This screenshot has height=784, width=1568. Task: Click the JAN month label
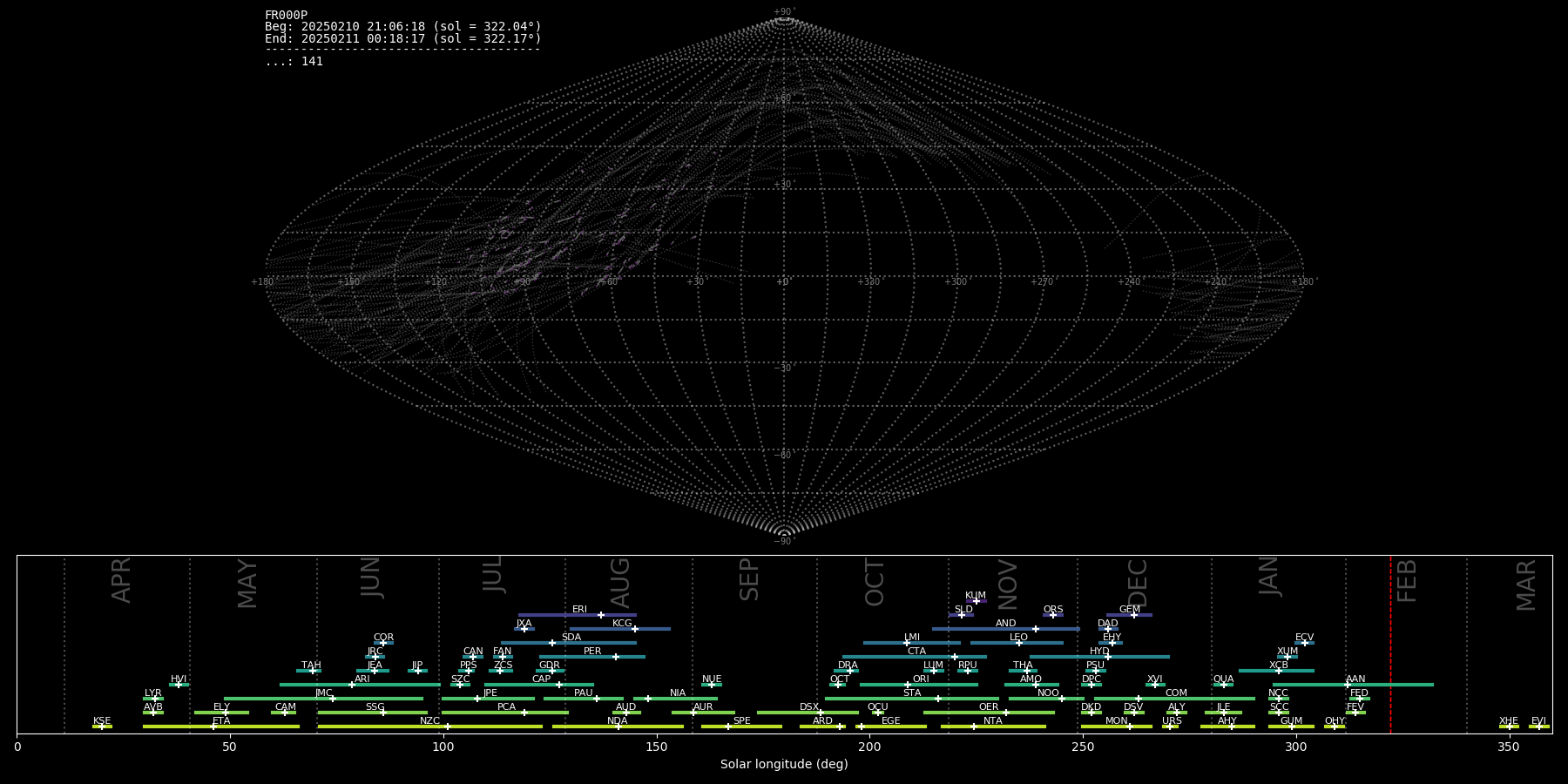1269,576
